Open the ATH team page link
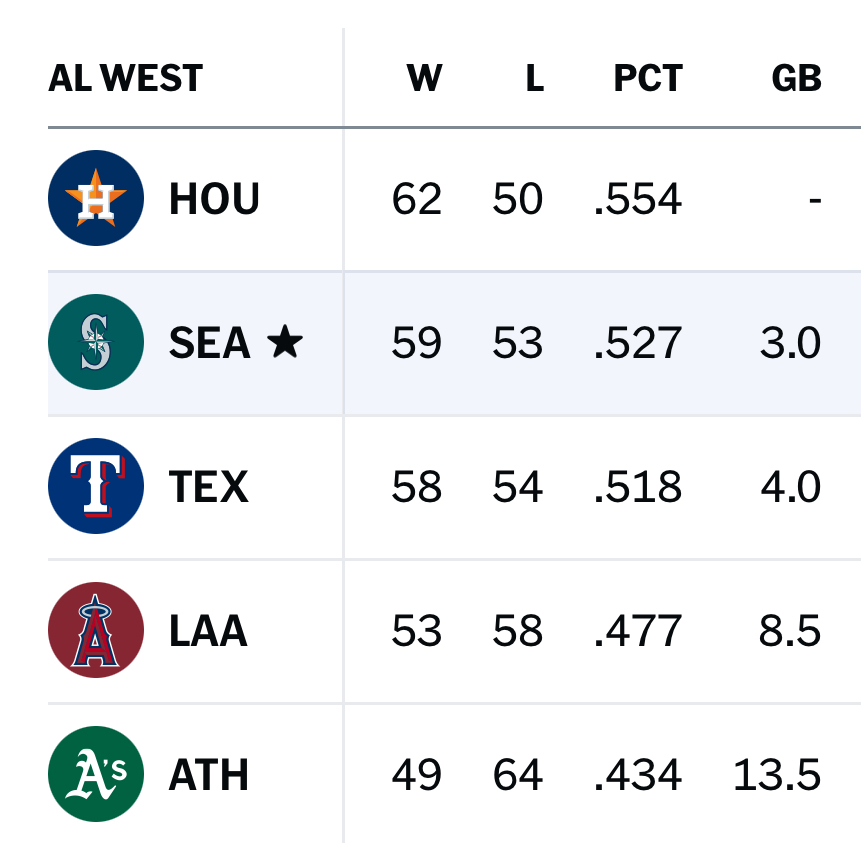This screenshot has height=843, width=861. pyautogui.click(x=208, y=774)
